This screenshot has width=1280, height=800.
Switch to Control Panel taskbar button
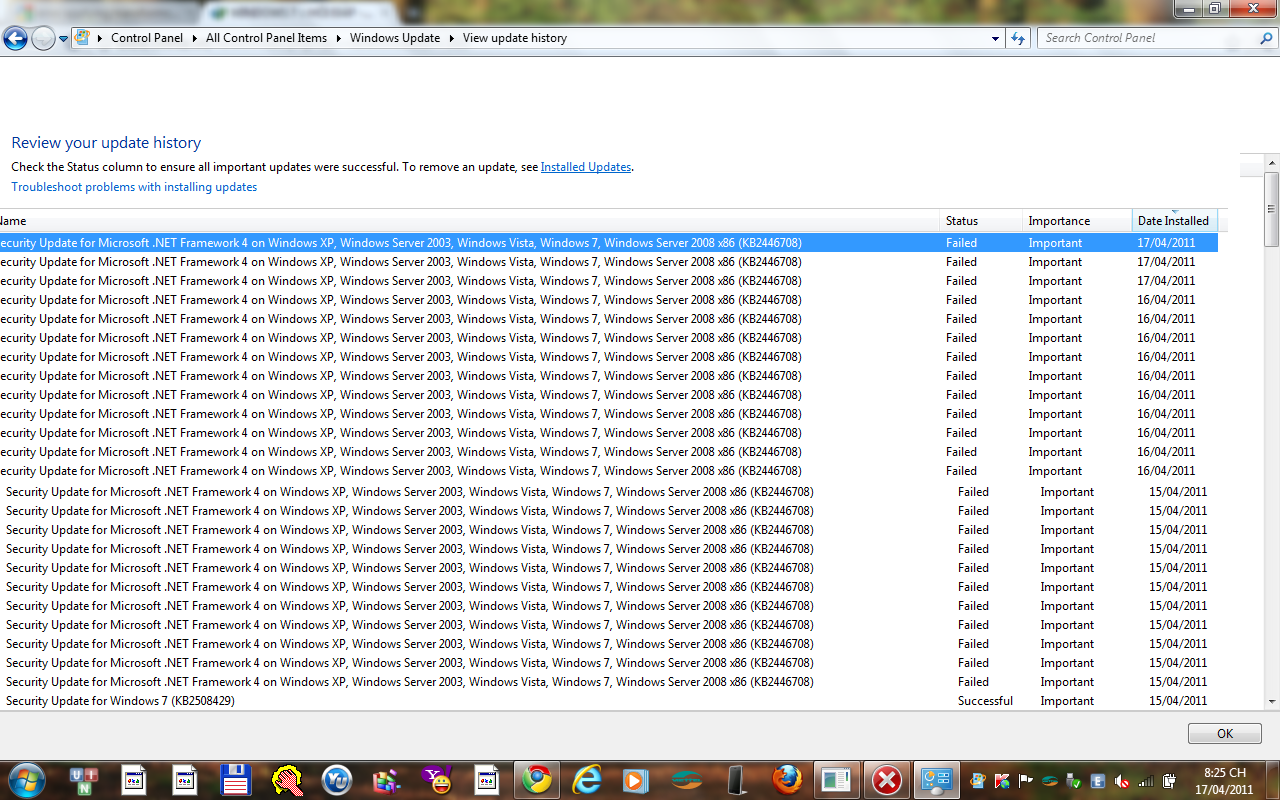tap(936, 780)
